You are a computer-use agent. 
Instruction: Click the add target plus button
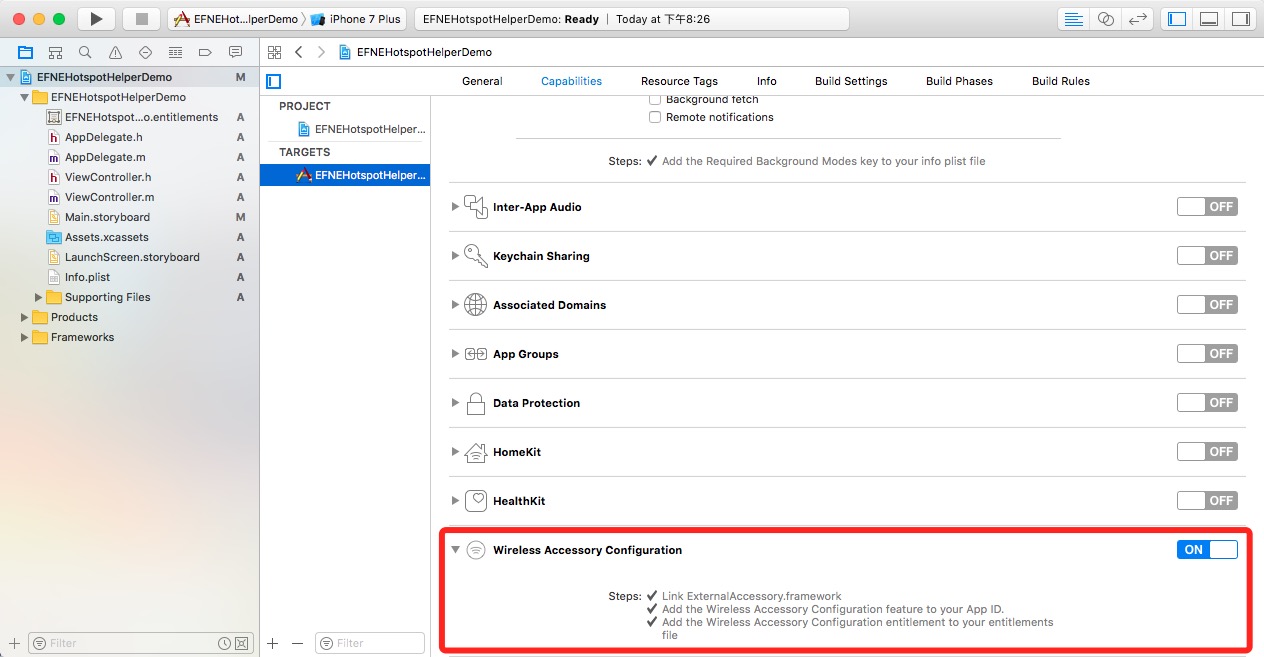272,643
